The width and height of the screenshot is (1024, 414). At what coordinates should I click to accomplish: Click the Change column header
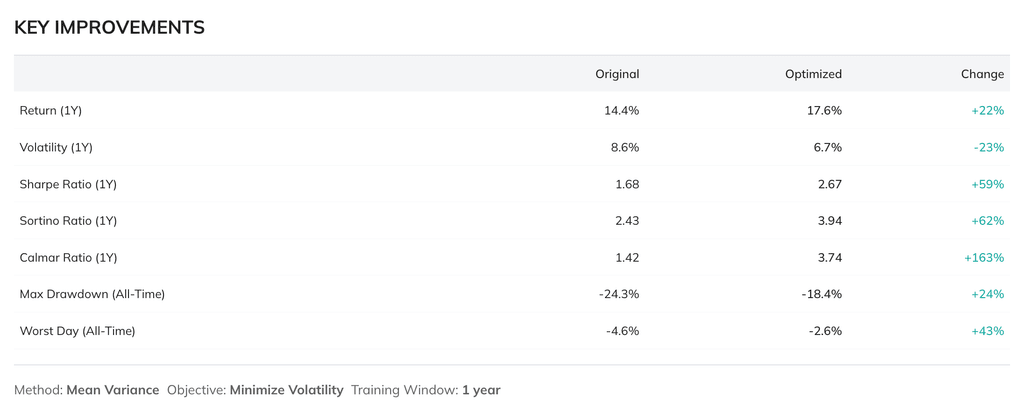click(x=982, y=74)
